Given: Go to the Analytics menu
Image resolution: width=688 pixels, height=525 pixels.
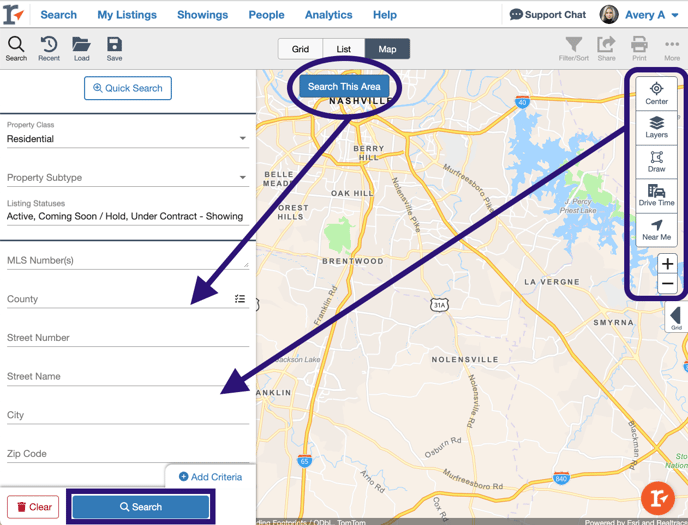Looking at the screenshot, I should click(x=328, y=15).
